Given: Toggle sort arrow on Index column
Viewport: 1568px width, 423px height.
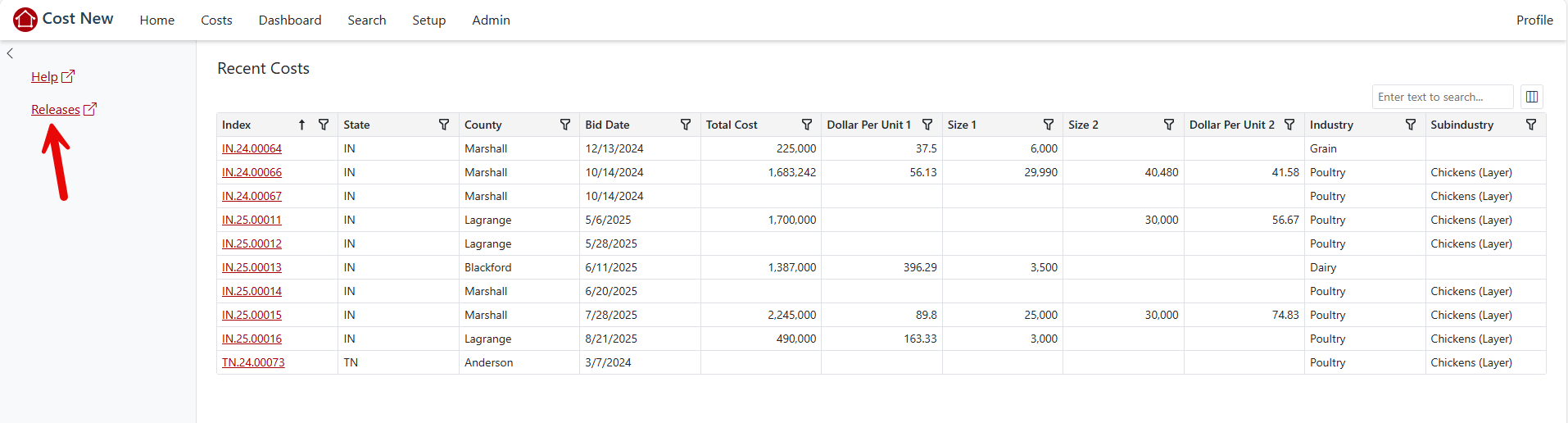Looking at the screenshot, I should pos(301,125).
